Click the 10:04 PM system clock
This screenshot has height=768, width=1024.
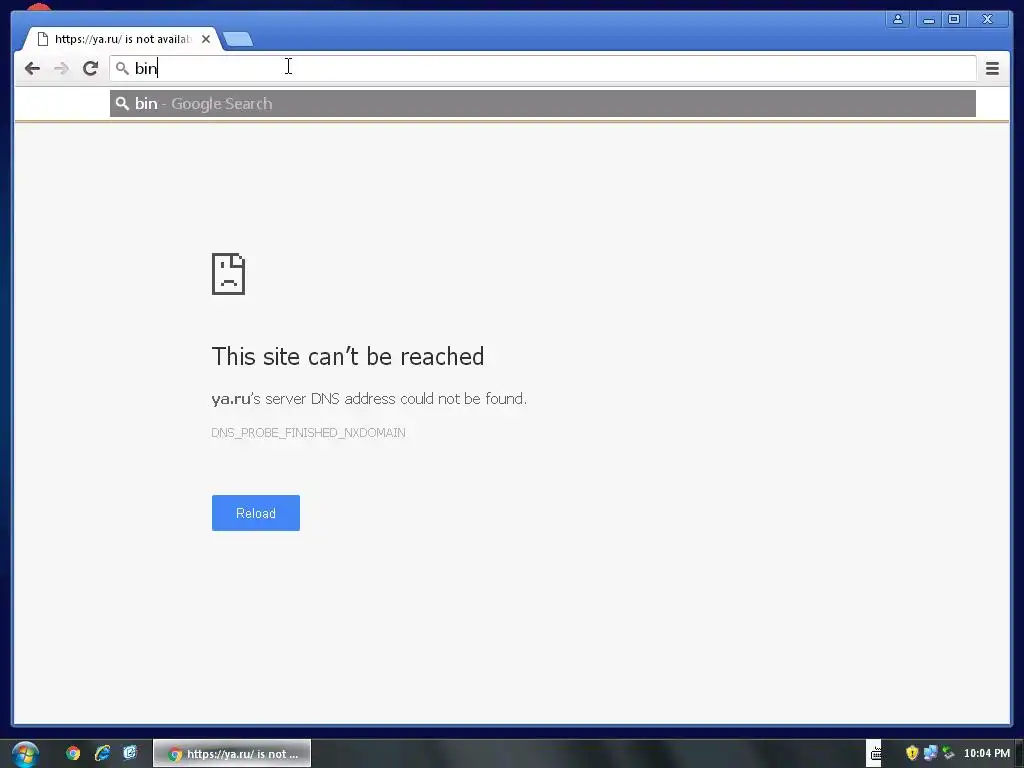click(x=987, y=754)
